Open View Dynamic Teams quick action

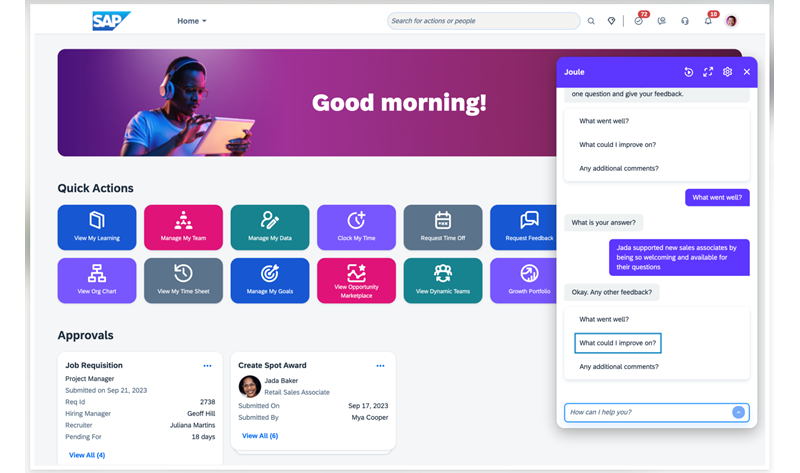pyautogui.click(x=443, y=281)
